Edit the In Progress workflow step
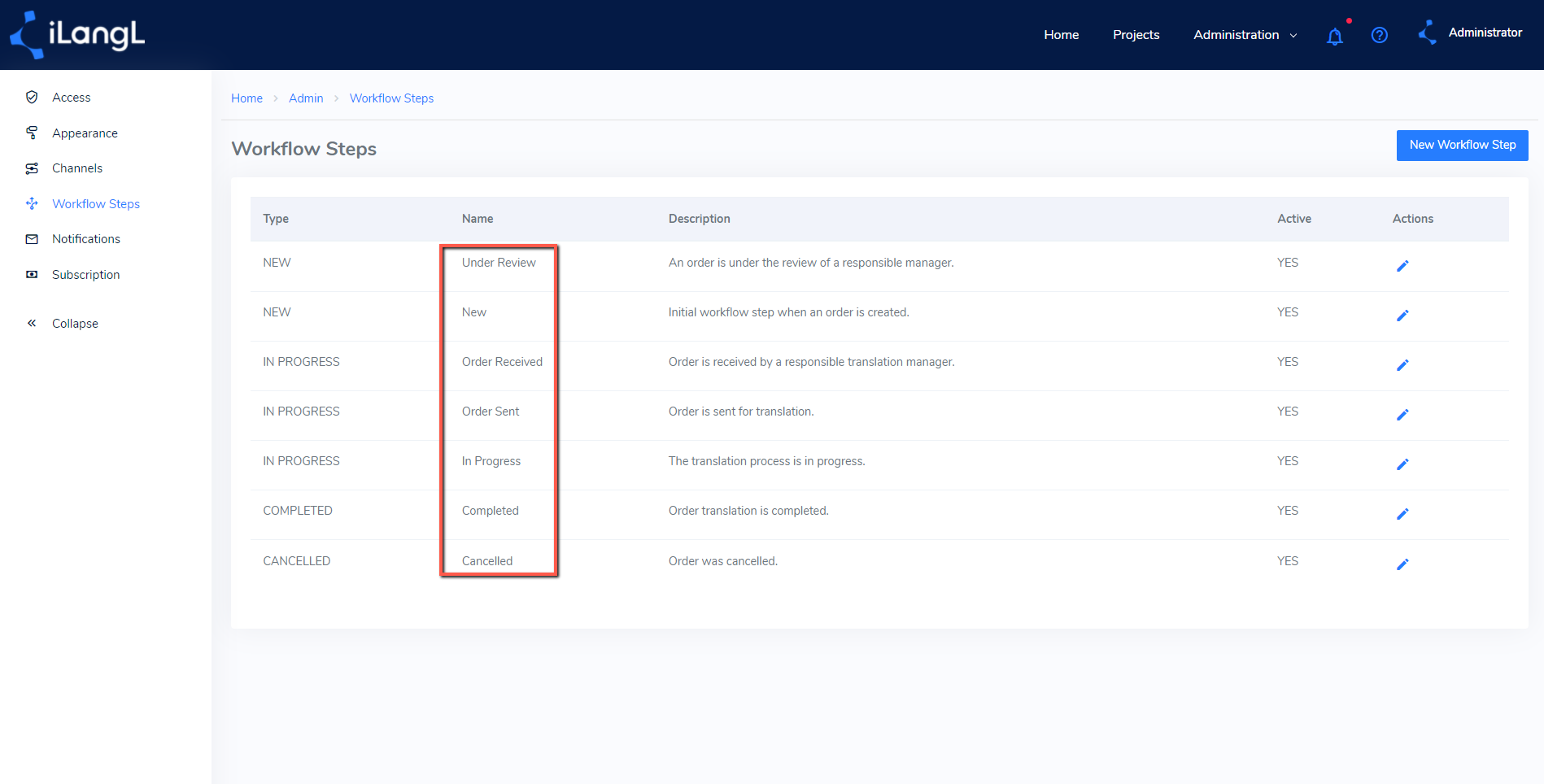Screen dimensions: 1544x784 point(1402,464)
